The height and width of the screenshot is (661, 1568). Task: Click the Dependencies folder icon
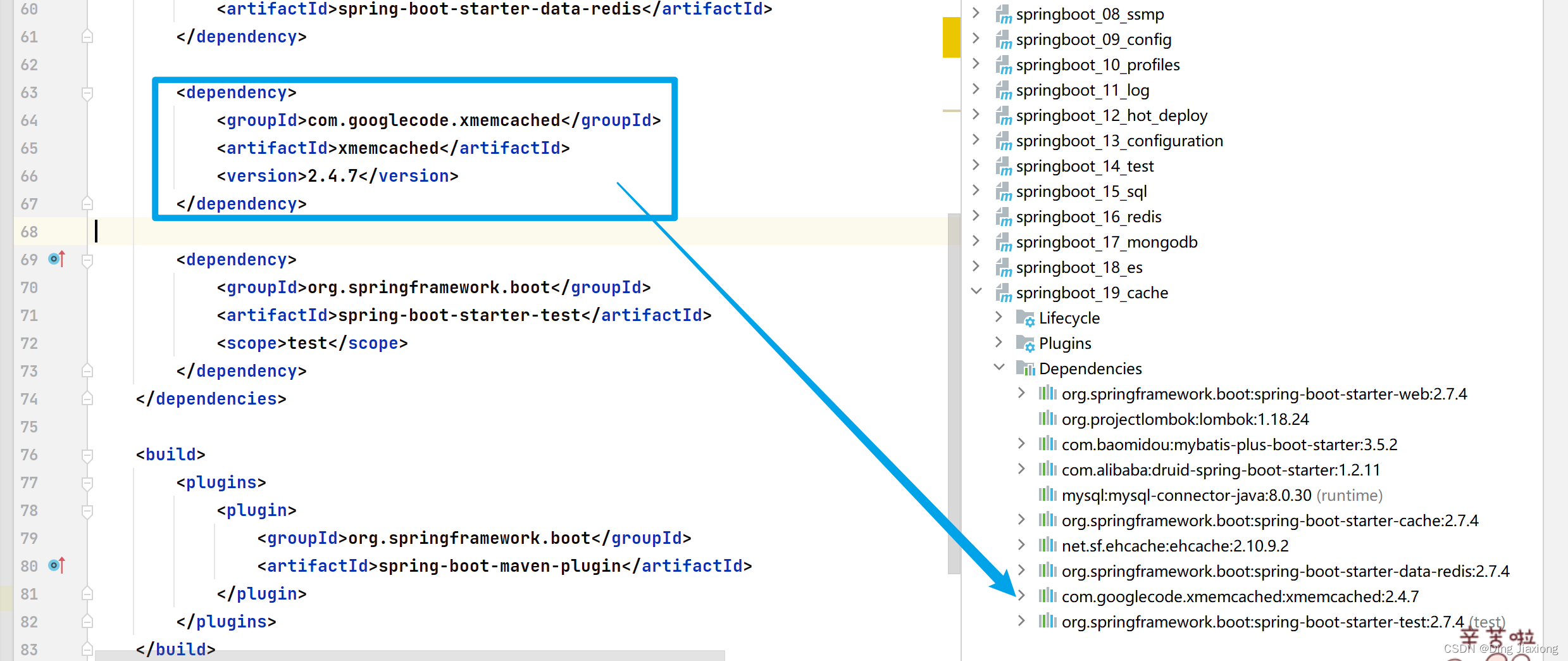(1025, 368)
